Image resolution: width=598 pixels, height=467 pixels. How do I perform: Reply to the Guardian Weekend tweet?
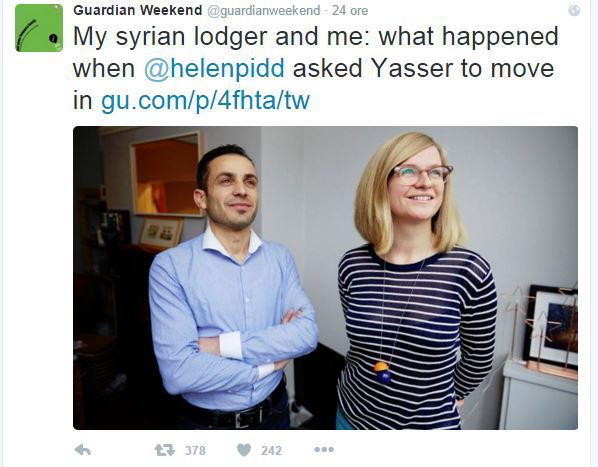[83, 450]
